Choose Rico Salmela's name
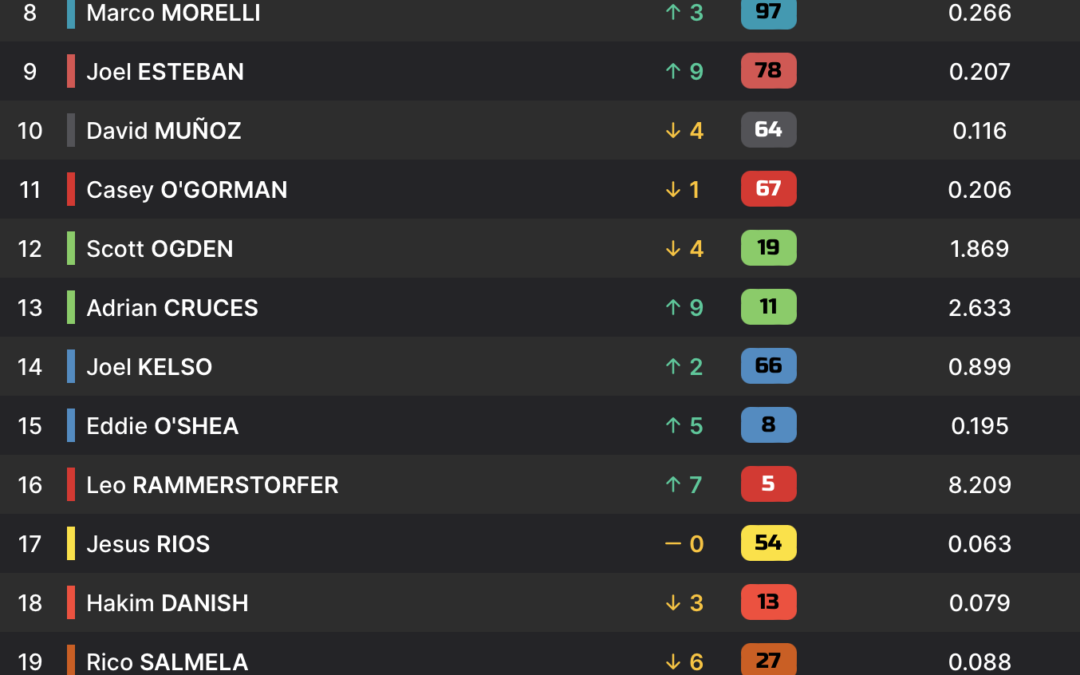This screenshot has height=675, width=1080. tap(167, 661)
